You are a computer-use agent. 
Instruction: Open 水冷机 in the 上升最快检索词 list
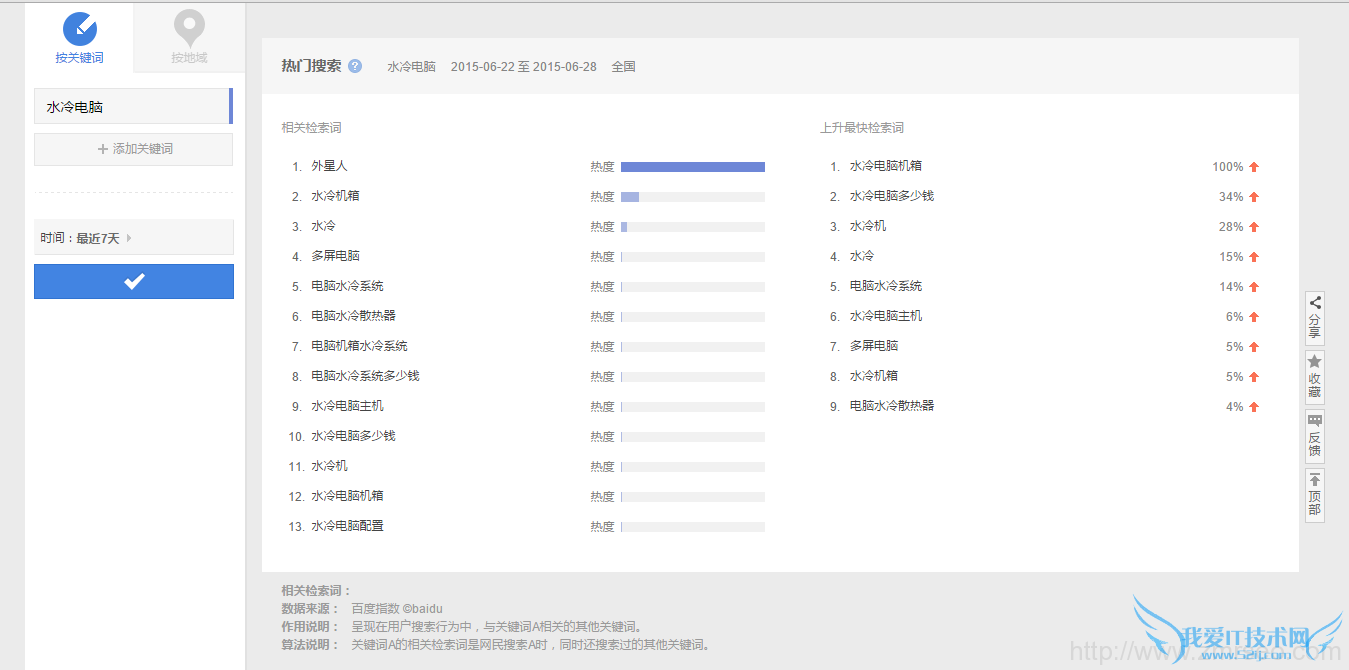point(868,226)
